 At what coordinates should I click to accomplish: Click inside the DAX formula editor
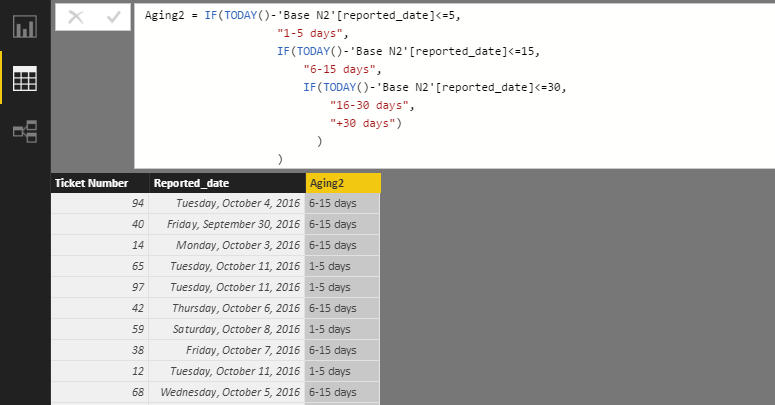coord(454,87)
